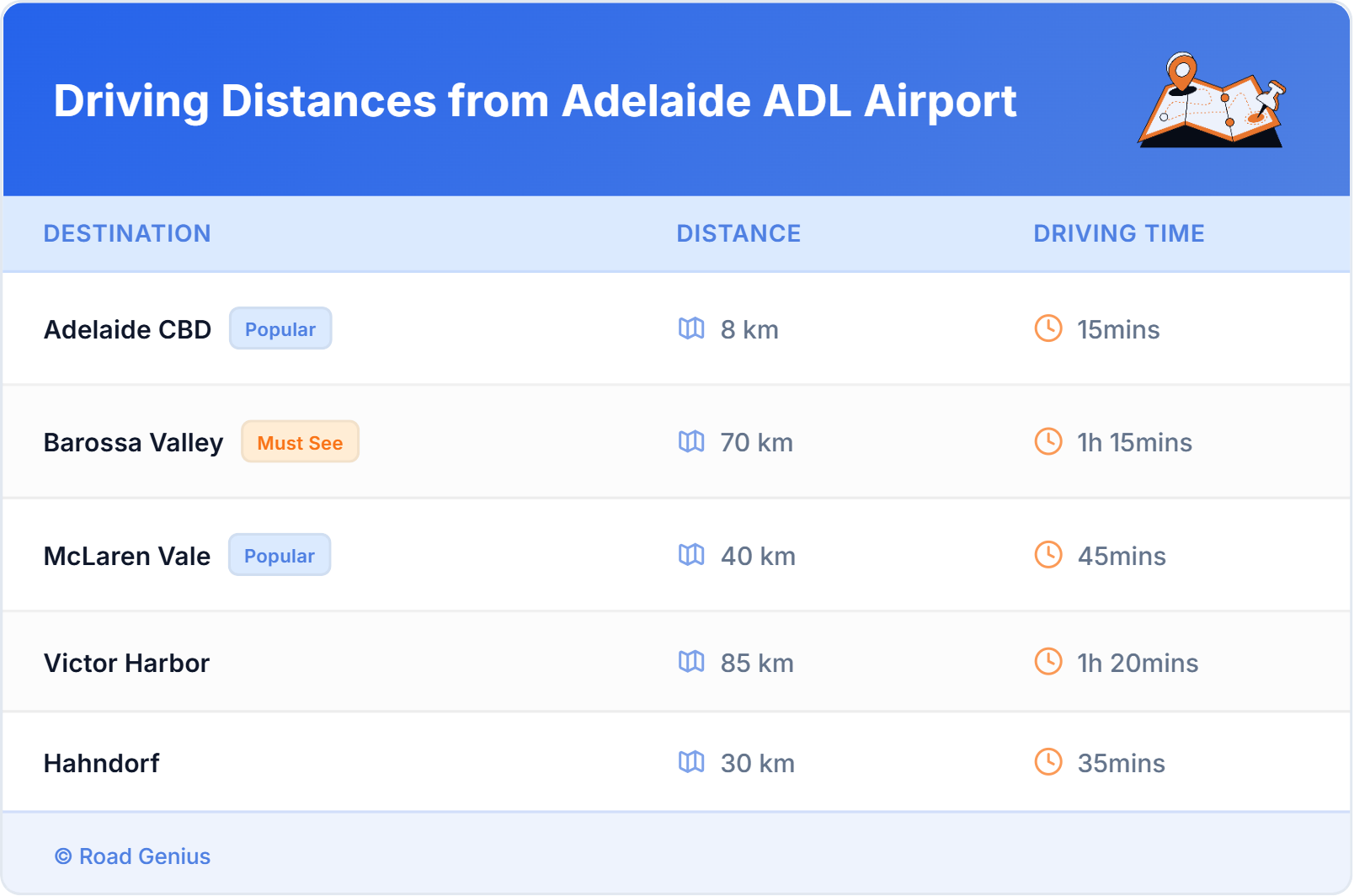Image resolution: width=1354 pixels, height=896 pixels.
Task: Select the Victor Harbor destination name
Action: (126, 663)
